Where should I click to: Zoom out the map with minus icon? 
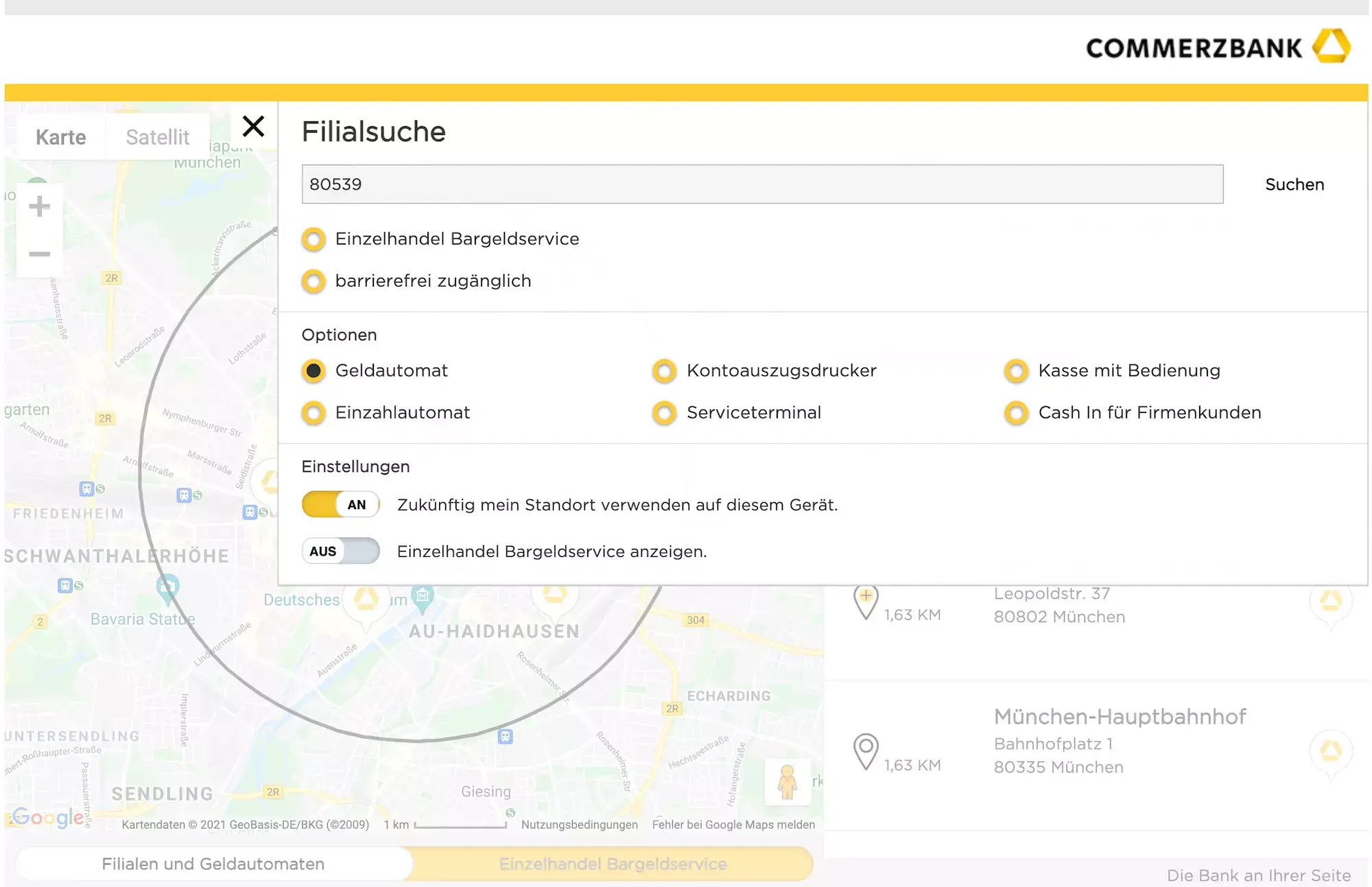(40, 254)
